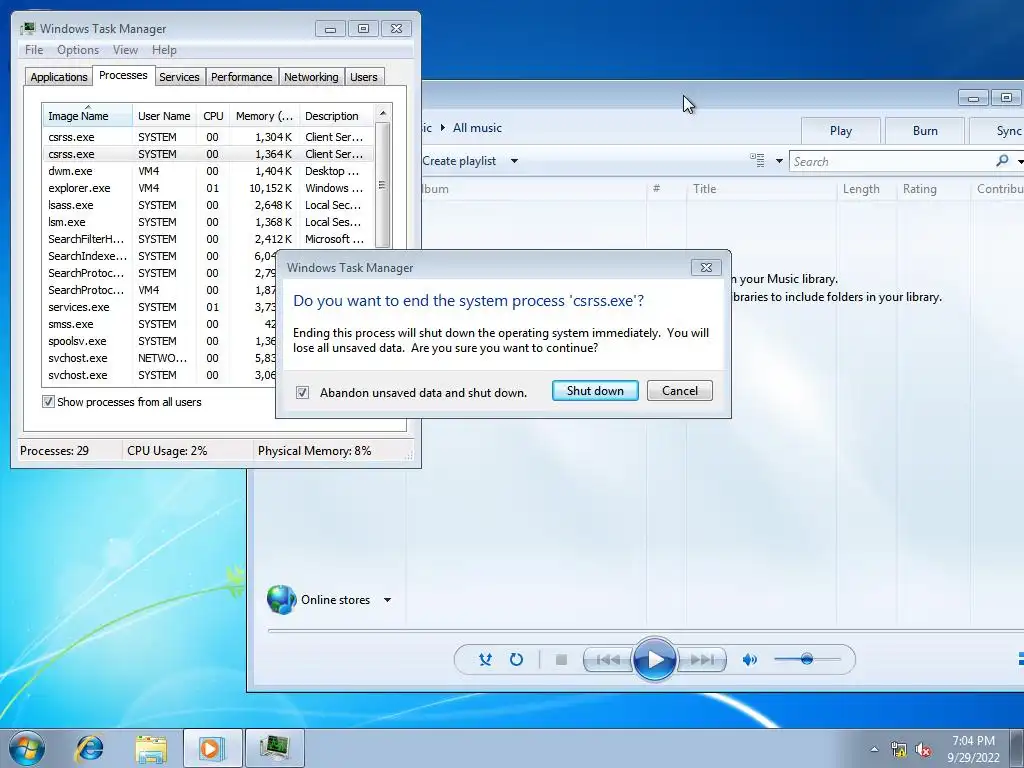Switch to the Services tab
1024x768 pixels.
[x=179, y=76]
